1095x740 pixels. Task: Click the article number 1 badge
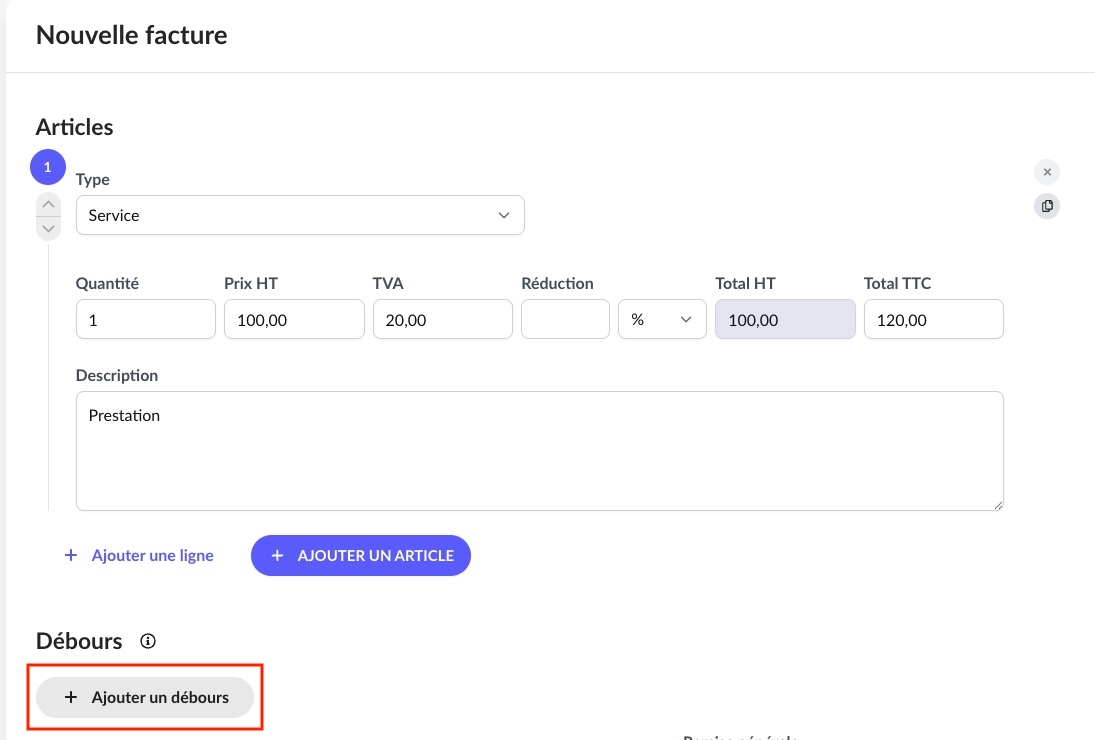point(48,167)
